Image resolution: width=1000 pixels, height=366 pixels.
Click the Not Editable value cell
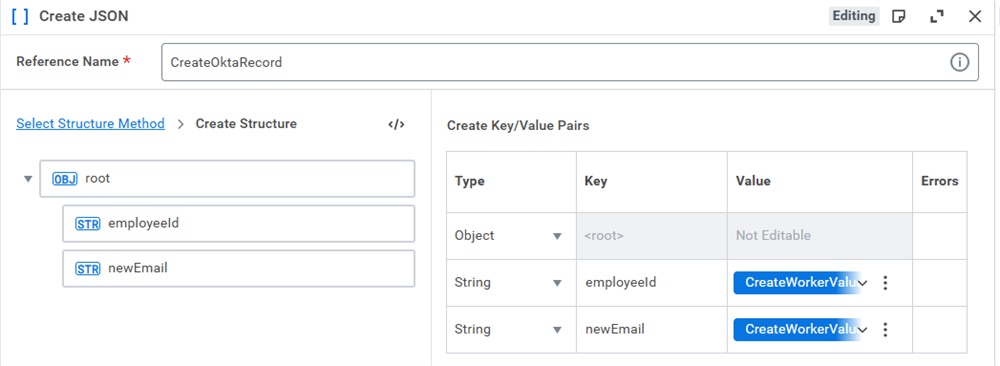tap(820, 236)
